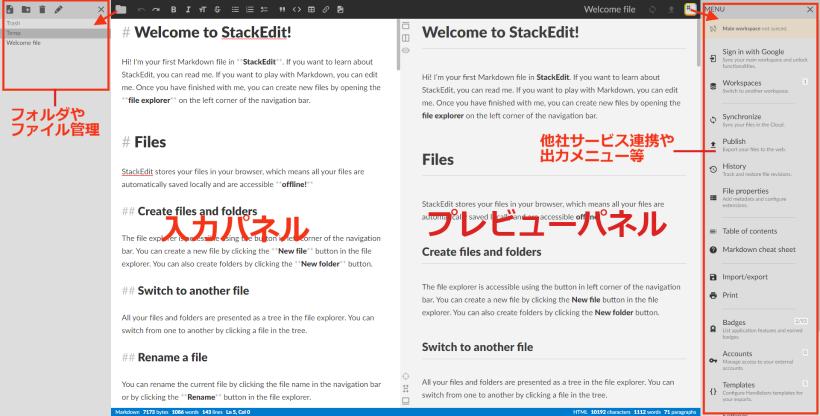Select the Temp folder

[x=56, y=33]
